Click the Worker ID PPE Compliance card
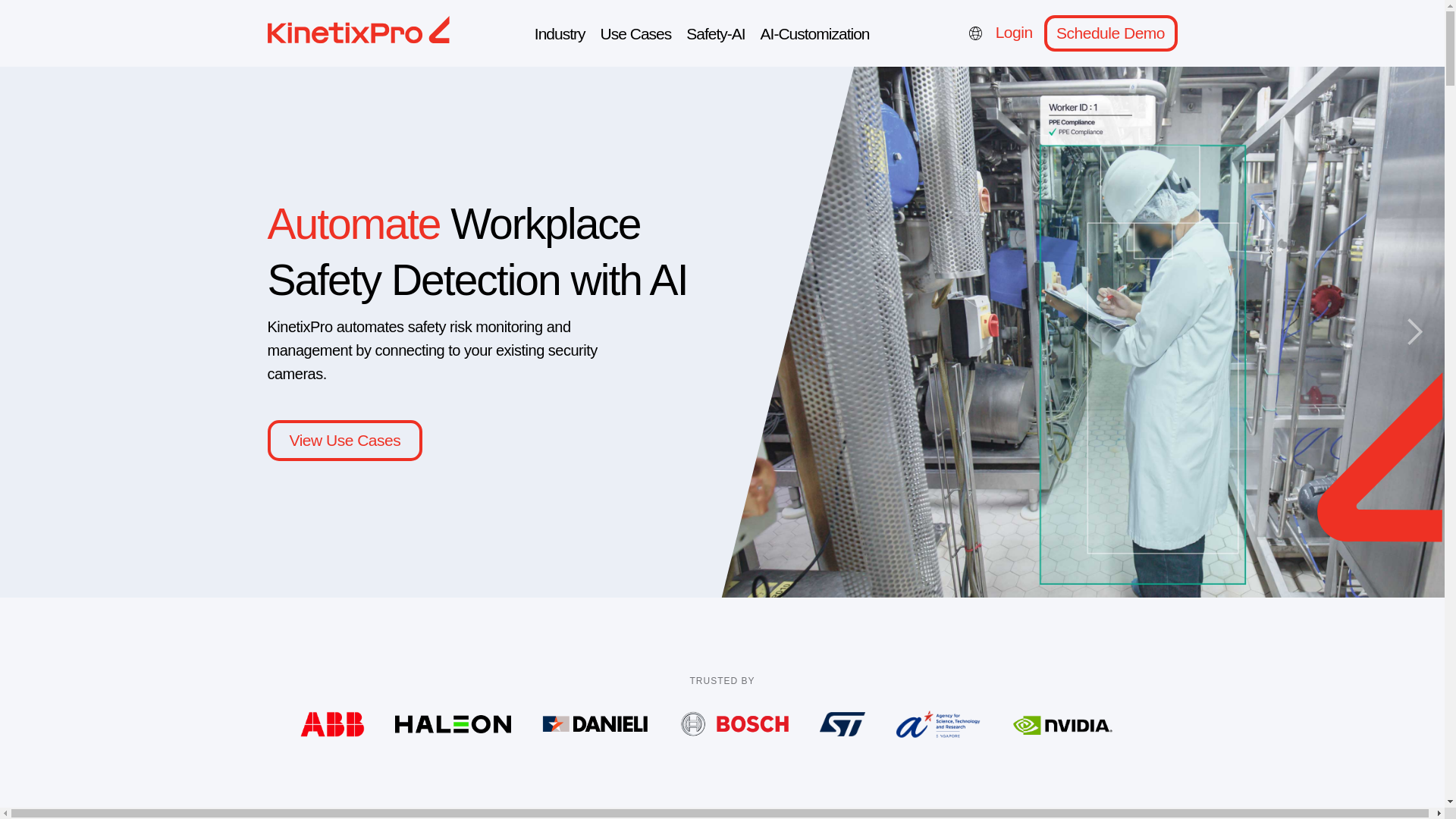Screen dimensions: 1456x819 [x=1097, y=121]
